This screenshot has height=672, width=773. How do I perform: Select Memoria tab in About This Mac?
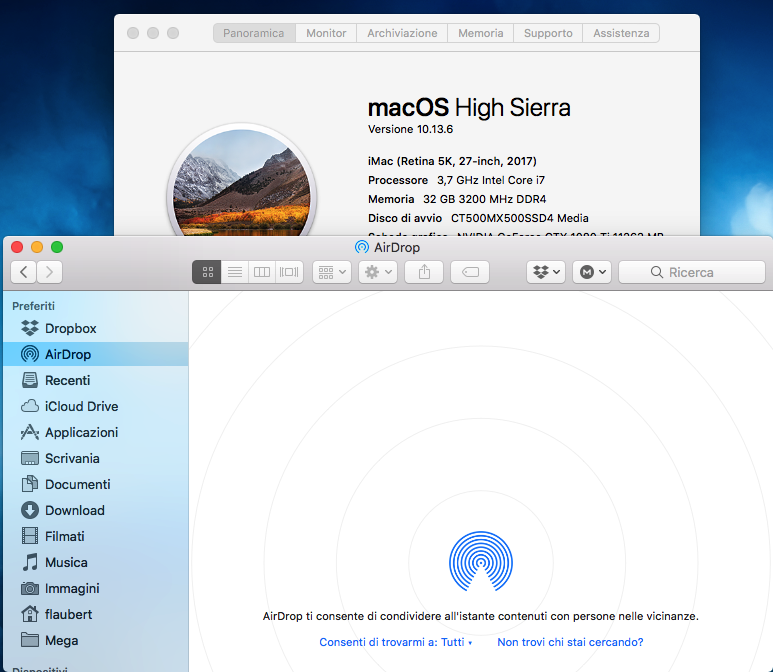tap(481, 33)
